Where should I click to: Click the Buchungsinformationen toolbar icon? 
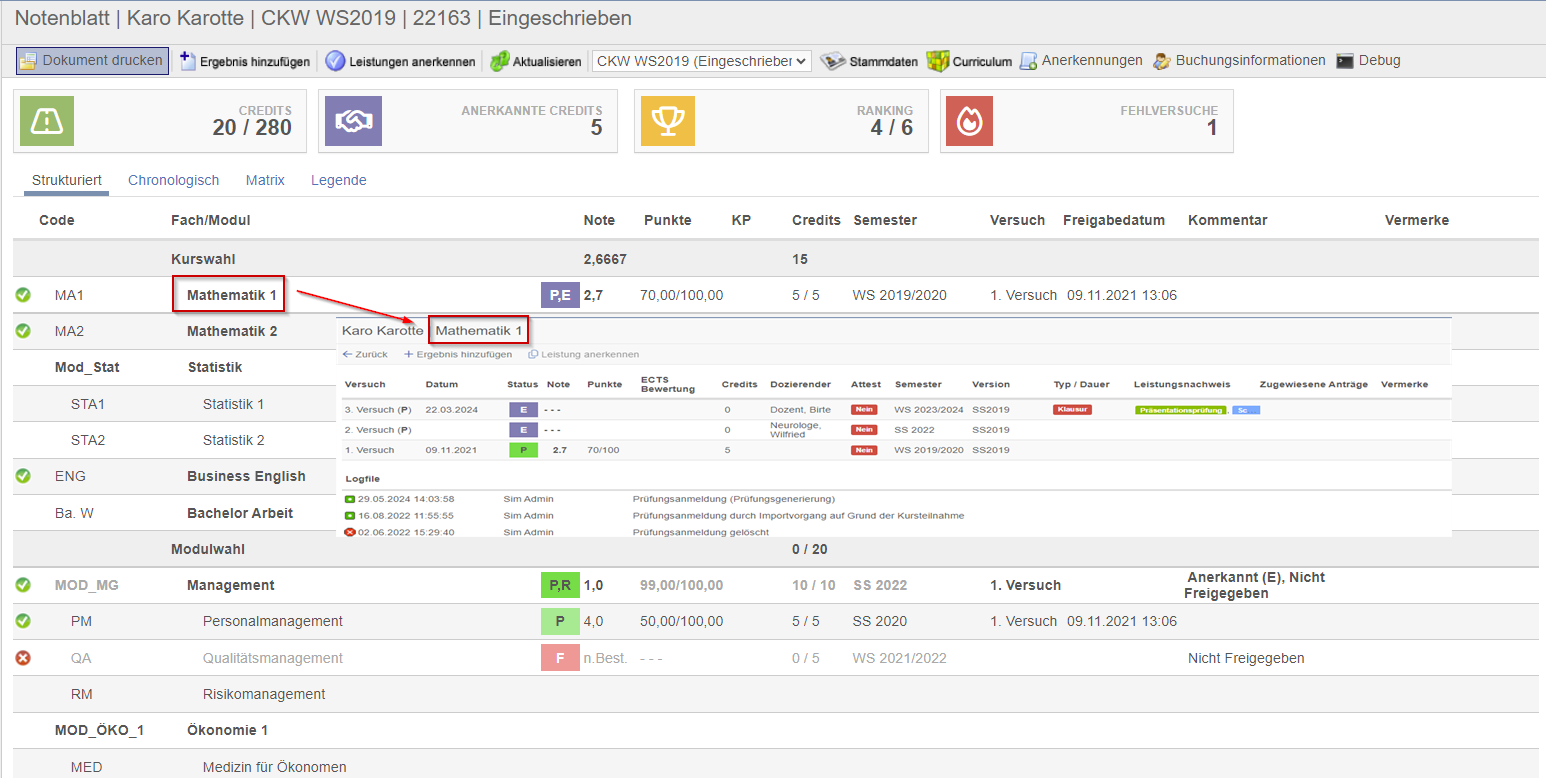click(x=1162, y=61)
